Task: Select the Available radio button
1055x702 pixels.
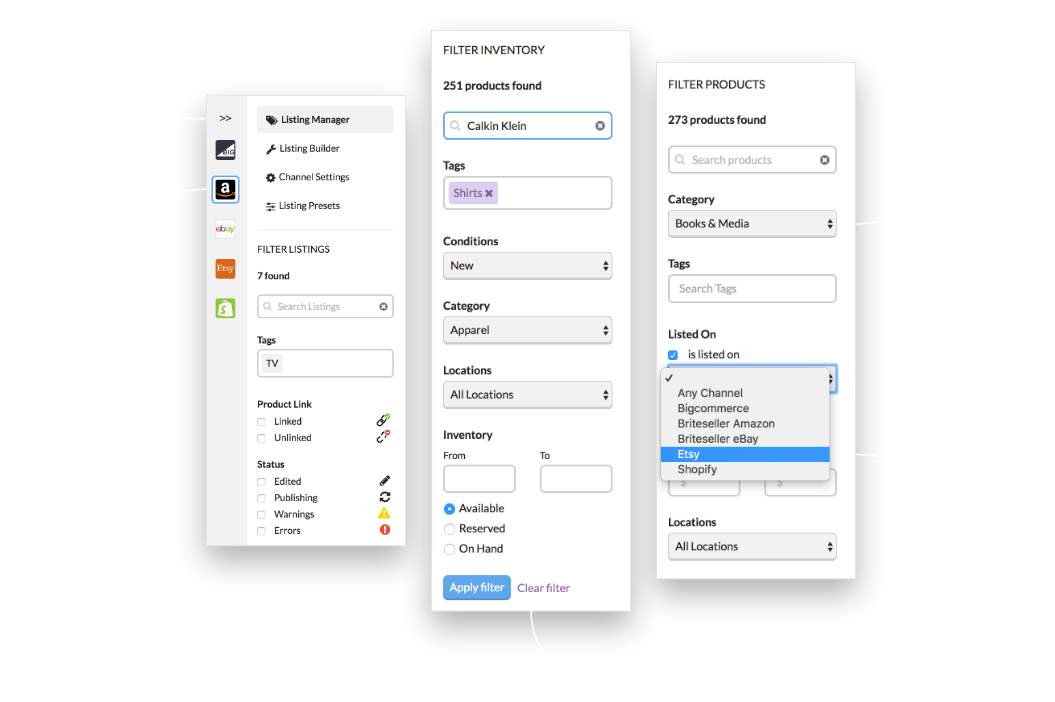Action: point(449,509)
